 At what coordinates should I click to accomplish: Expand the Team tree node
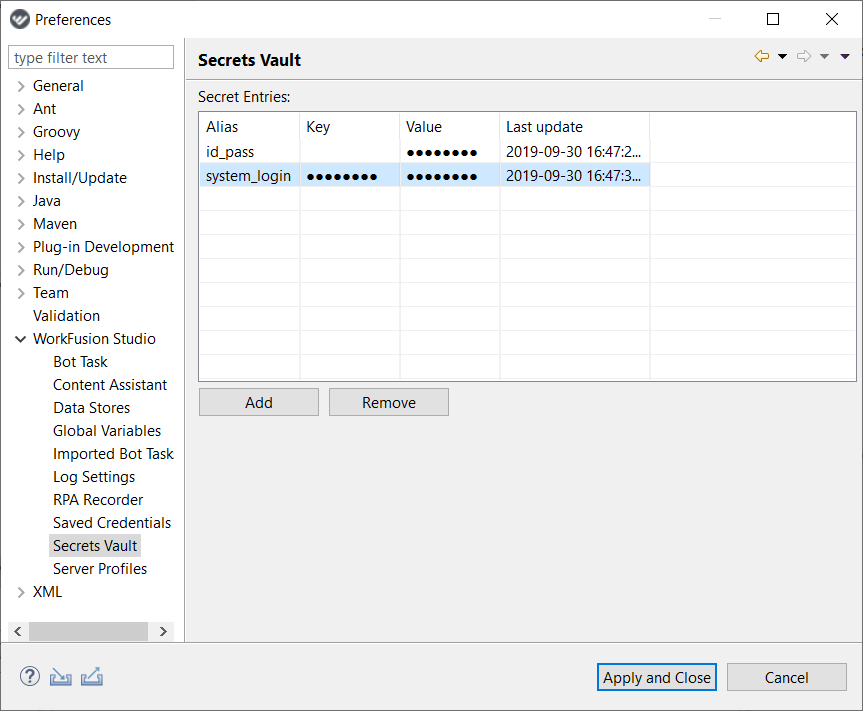pyautogui.click(x=21, y=293)
